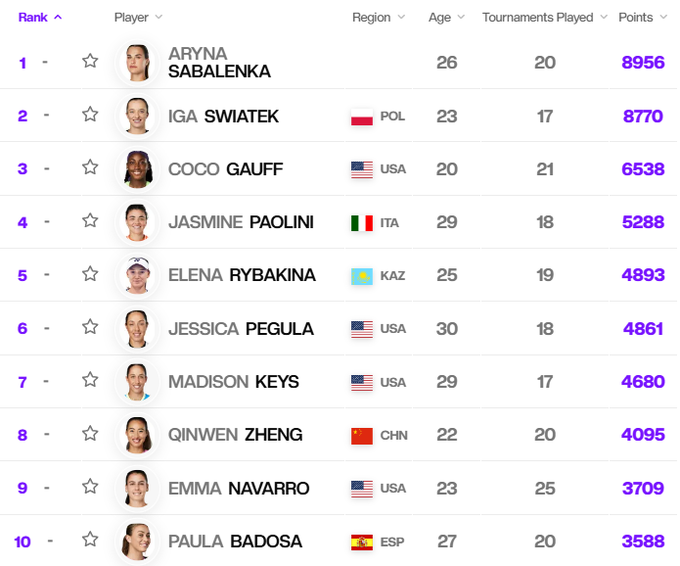Click the Spain flag beside Badosa

tap(361, 542)
